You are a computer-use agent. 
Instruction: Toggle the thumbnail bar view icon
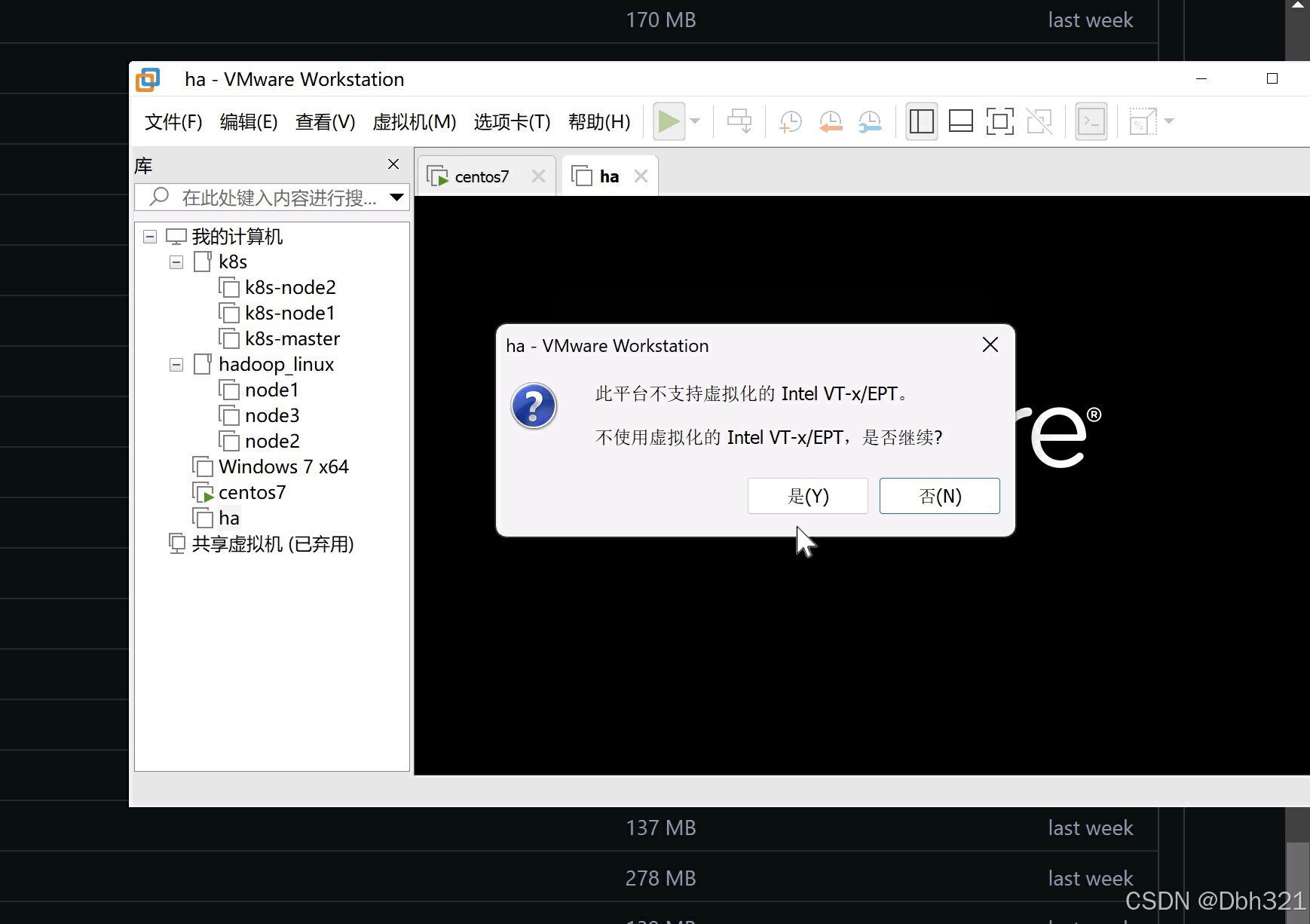point(960,121)
